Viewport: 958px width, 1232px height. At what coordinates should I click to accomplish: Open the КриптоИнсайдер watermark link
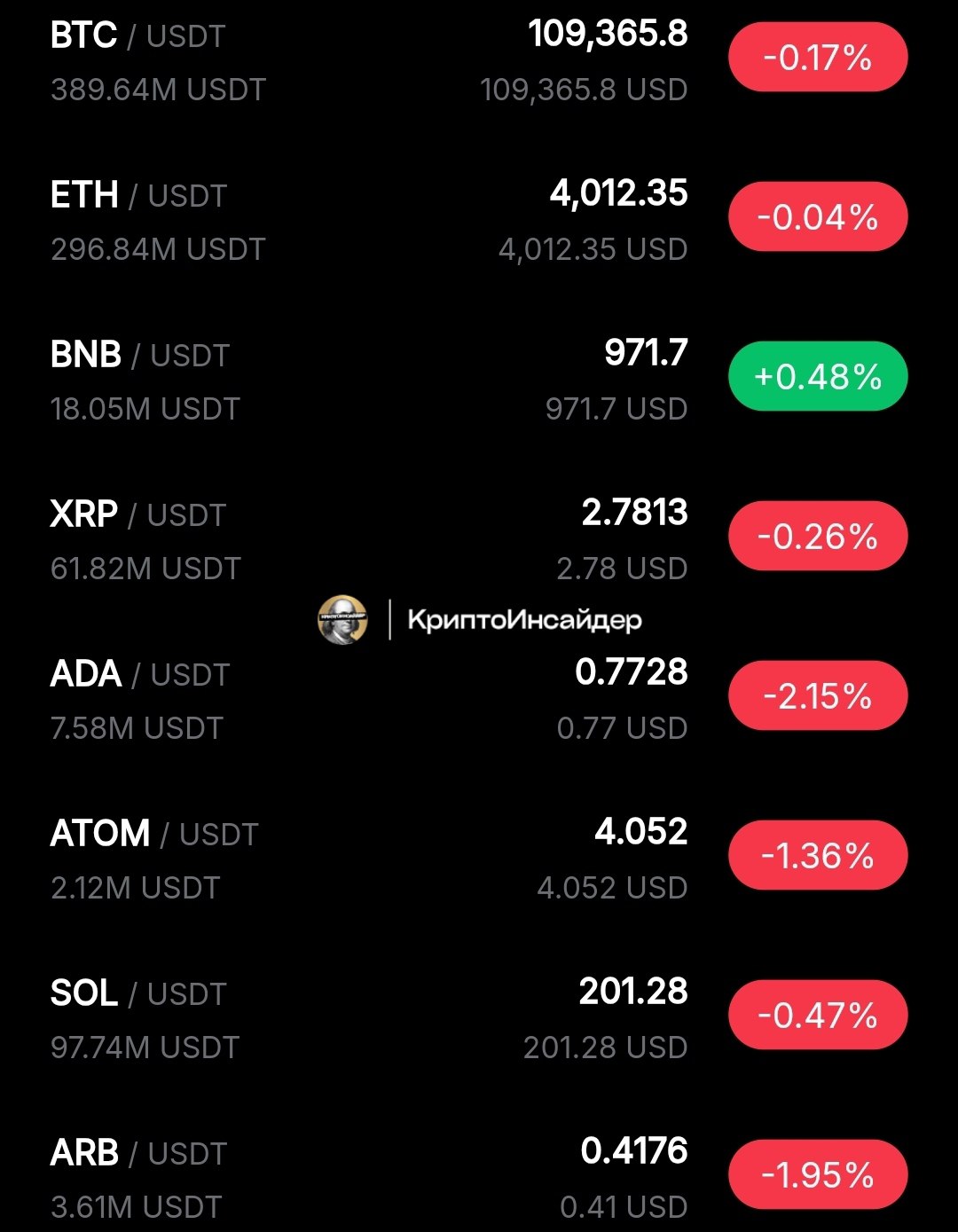point(523,619)
